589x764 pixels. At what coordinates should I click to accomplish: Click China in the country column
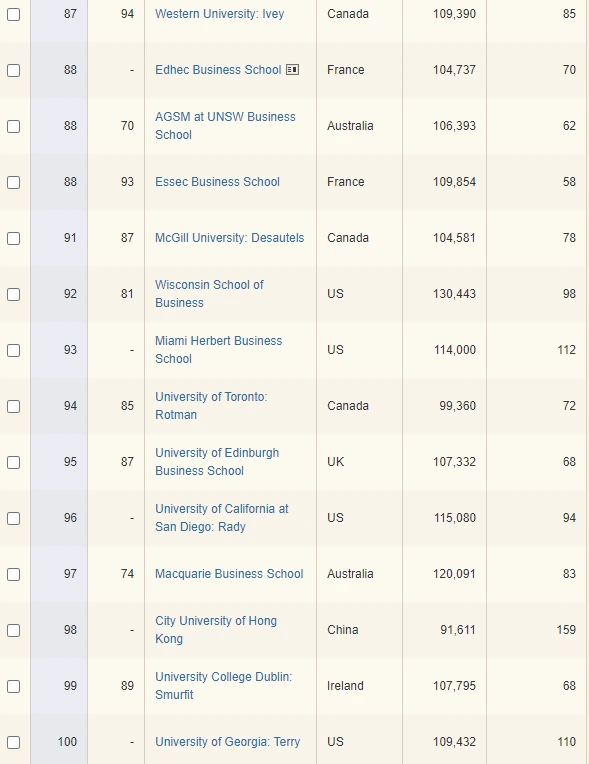click(x=342, y=630)
